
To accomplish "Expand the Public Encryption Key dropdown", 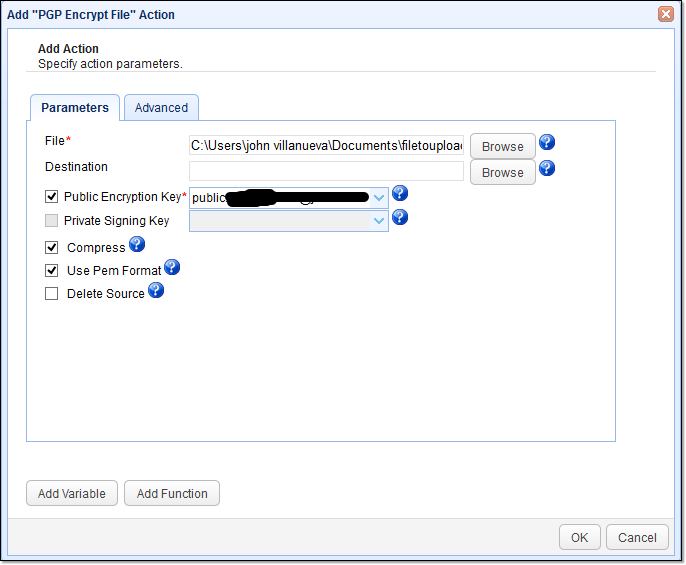I will (x=379, y=198).
